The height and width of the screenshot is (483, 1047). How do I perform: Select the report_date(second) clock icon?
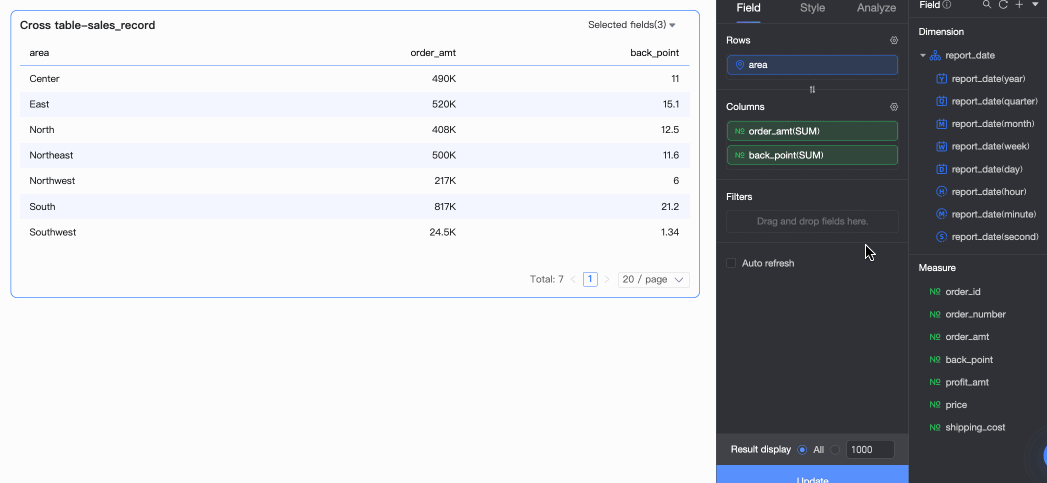[x=941, y=236]
